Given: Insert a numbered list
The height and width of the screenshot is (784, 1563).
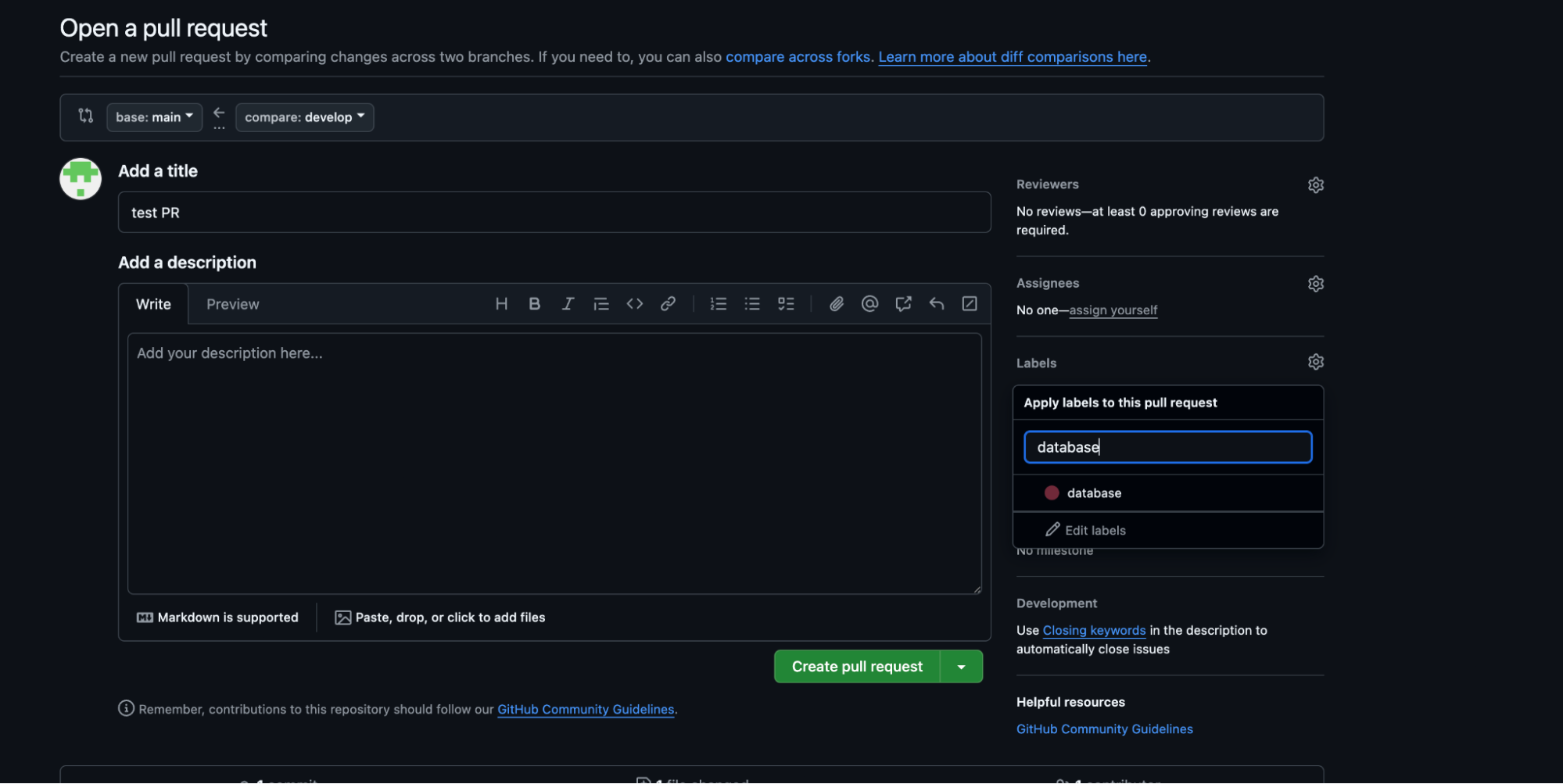Looking at the screenshot, I should point(718,304).
